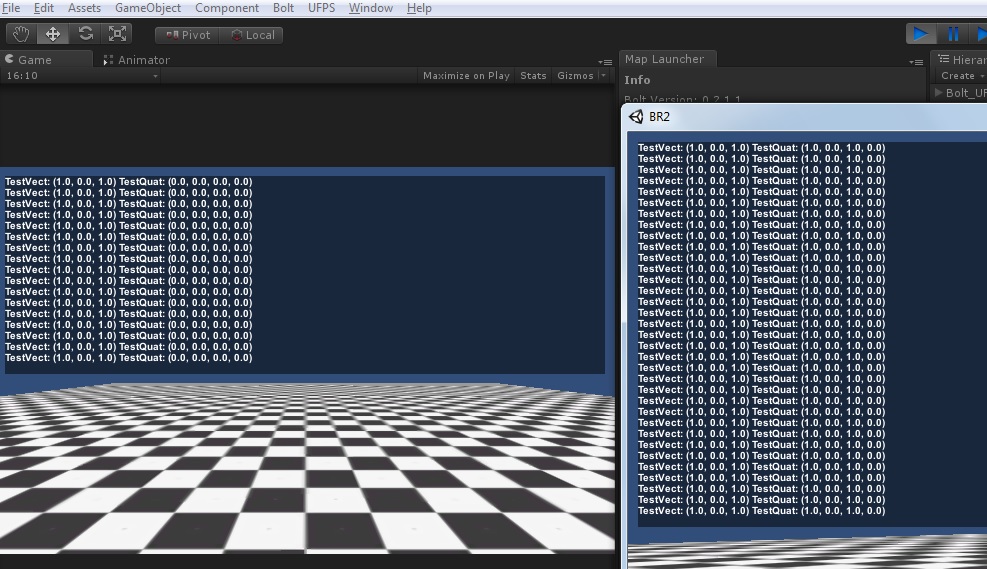Toggle Pivot handle position

coord(188,35)
